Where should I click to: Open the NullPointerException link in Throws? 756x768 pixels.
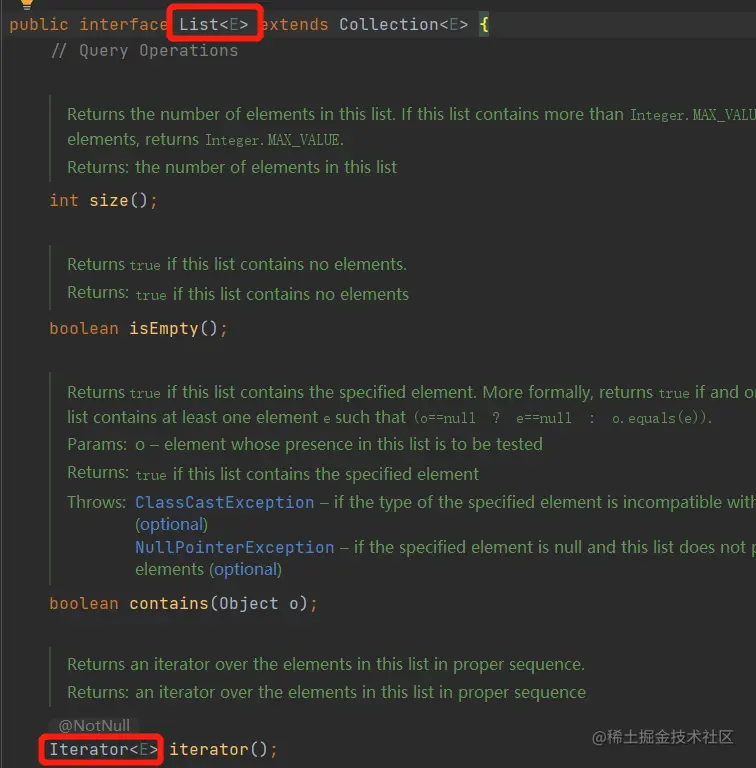(x=235, y=548)
